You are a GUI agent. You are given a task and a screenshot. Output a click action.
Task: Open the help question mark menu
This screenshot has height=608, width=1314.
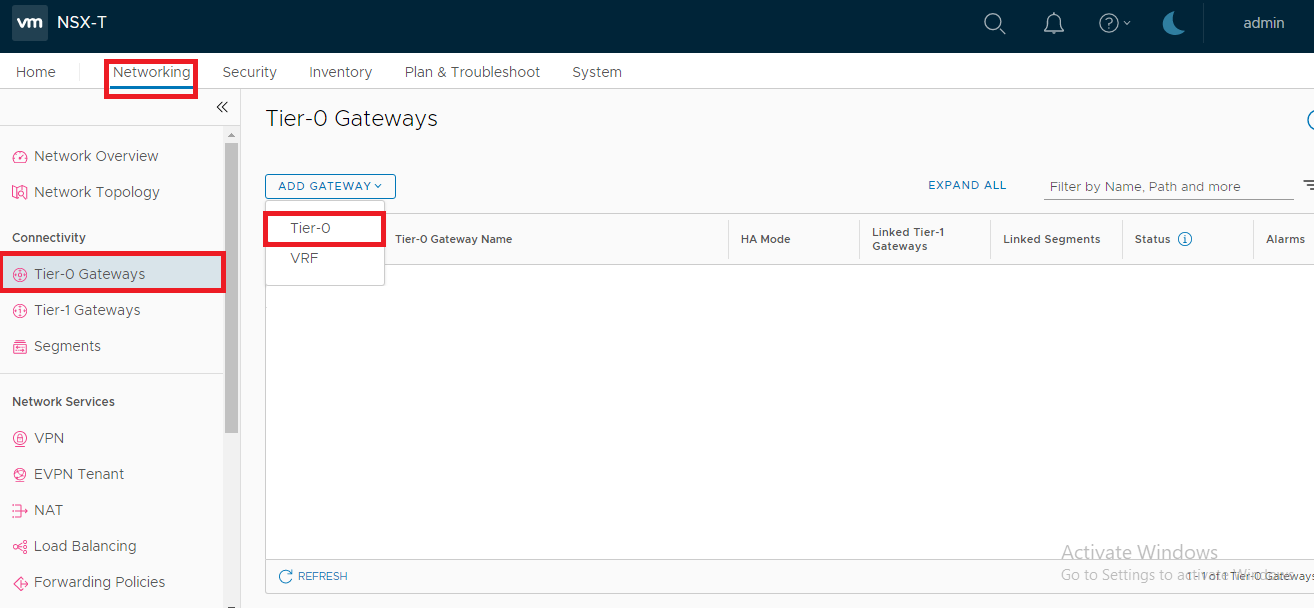[1114, 23]
